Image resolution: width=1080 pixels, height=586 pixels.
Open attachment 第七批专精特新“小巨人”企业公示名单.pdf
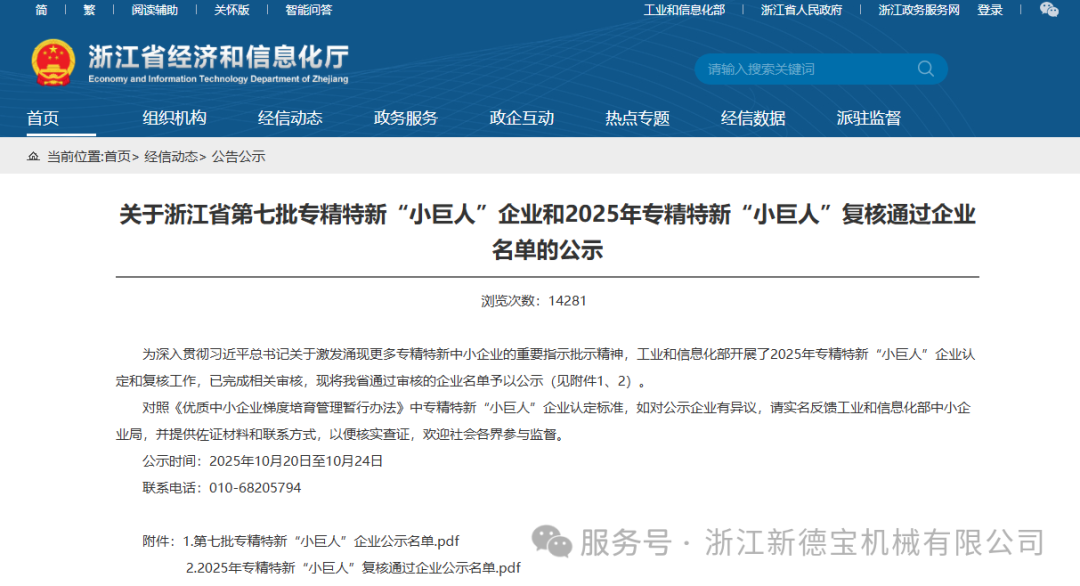[321, 541]
